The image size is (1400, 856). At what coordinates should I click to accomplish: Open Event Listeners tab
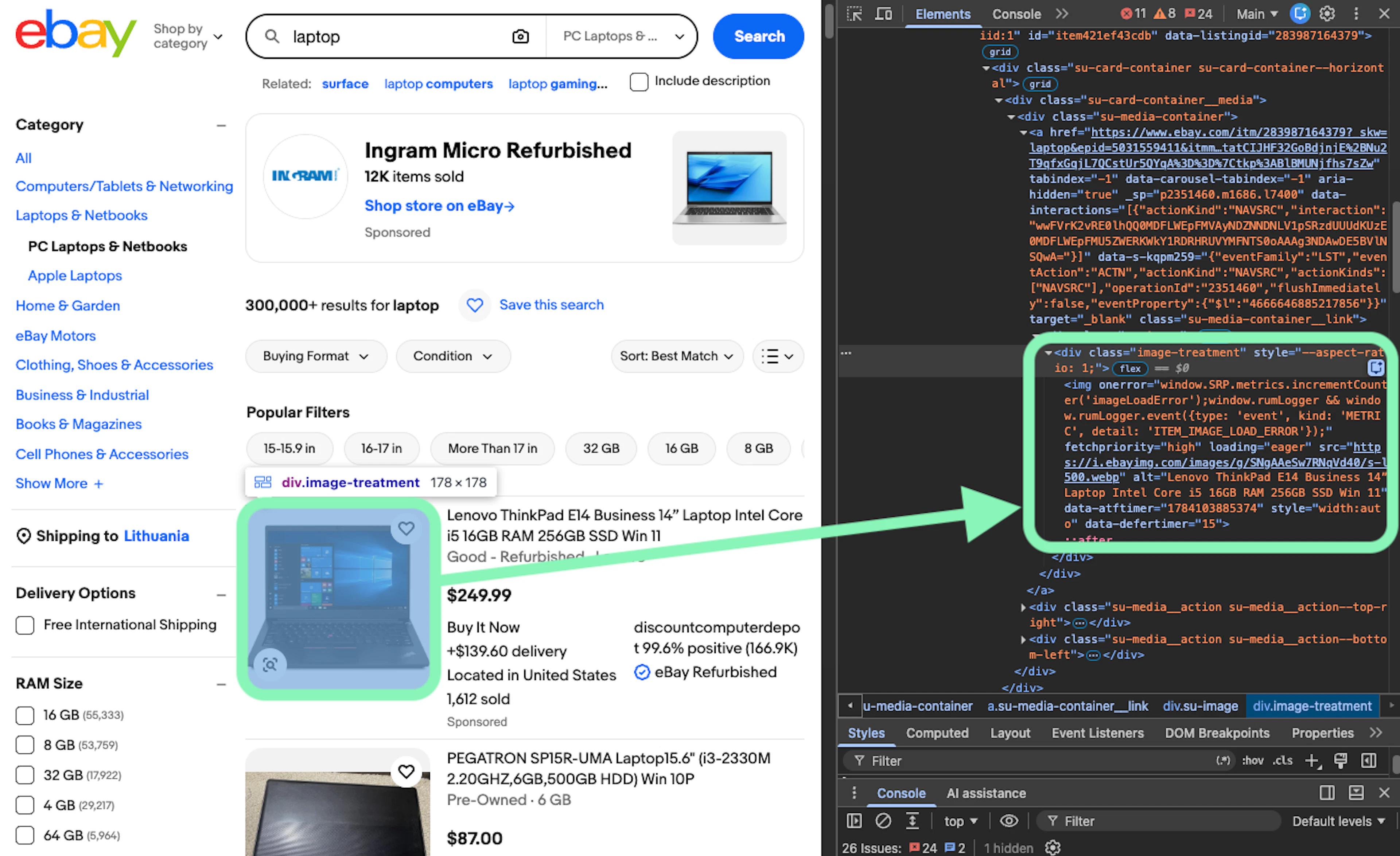1097,733
